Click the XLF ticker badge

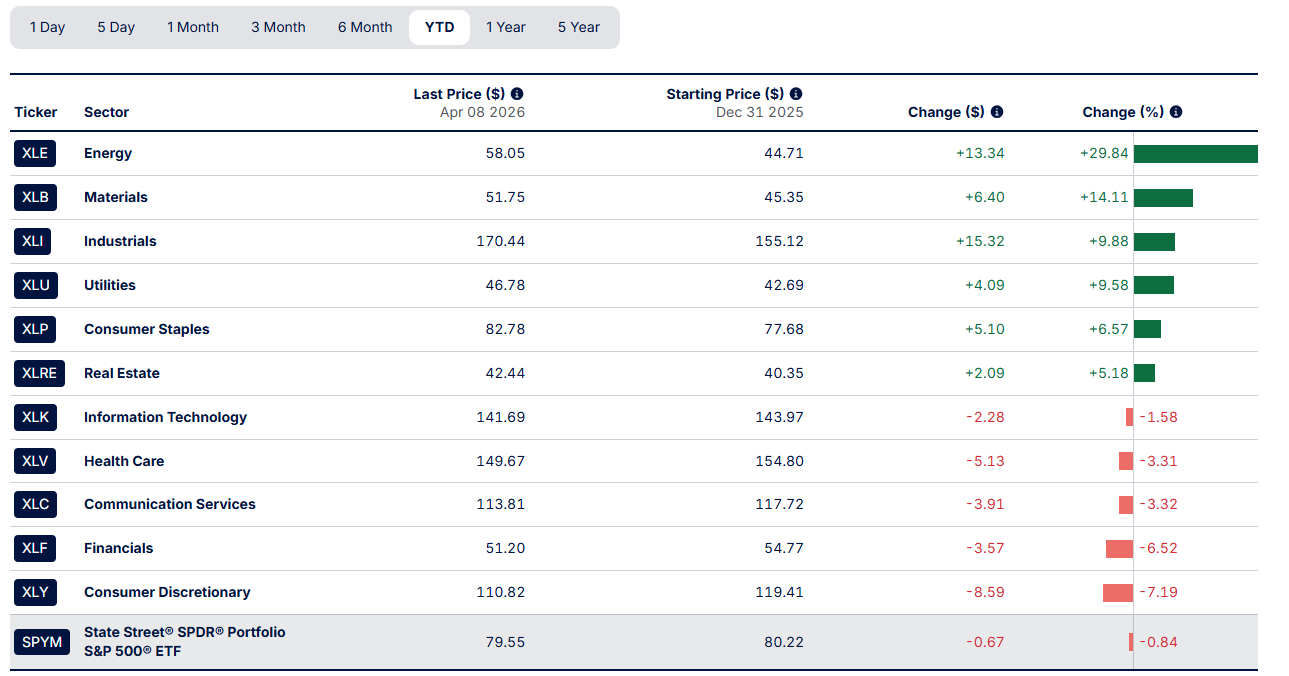coord(35,548)
